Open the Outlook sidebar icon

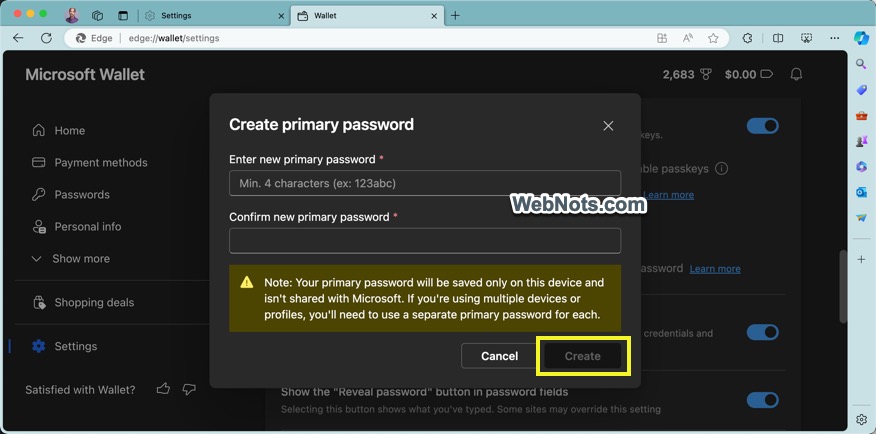(861, 192)
